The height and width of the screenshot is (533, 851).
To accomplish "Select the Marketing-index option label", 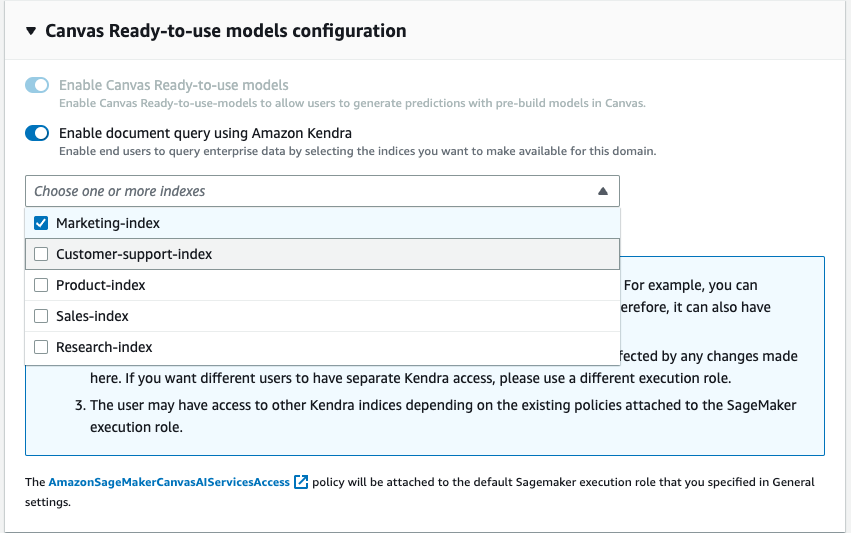I will [x=108, y=223].
